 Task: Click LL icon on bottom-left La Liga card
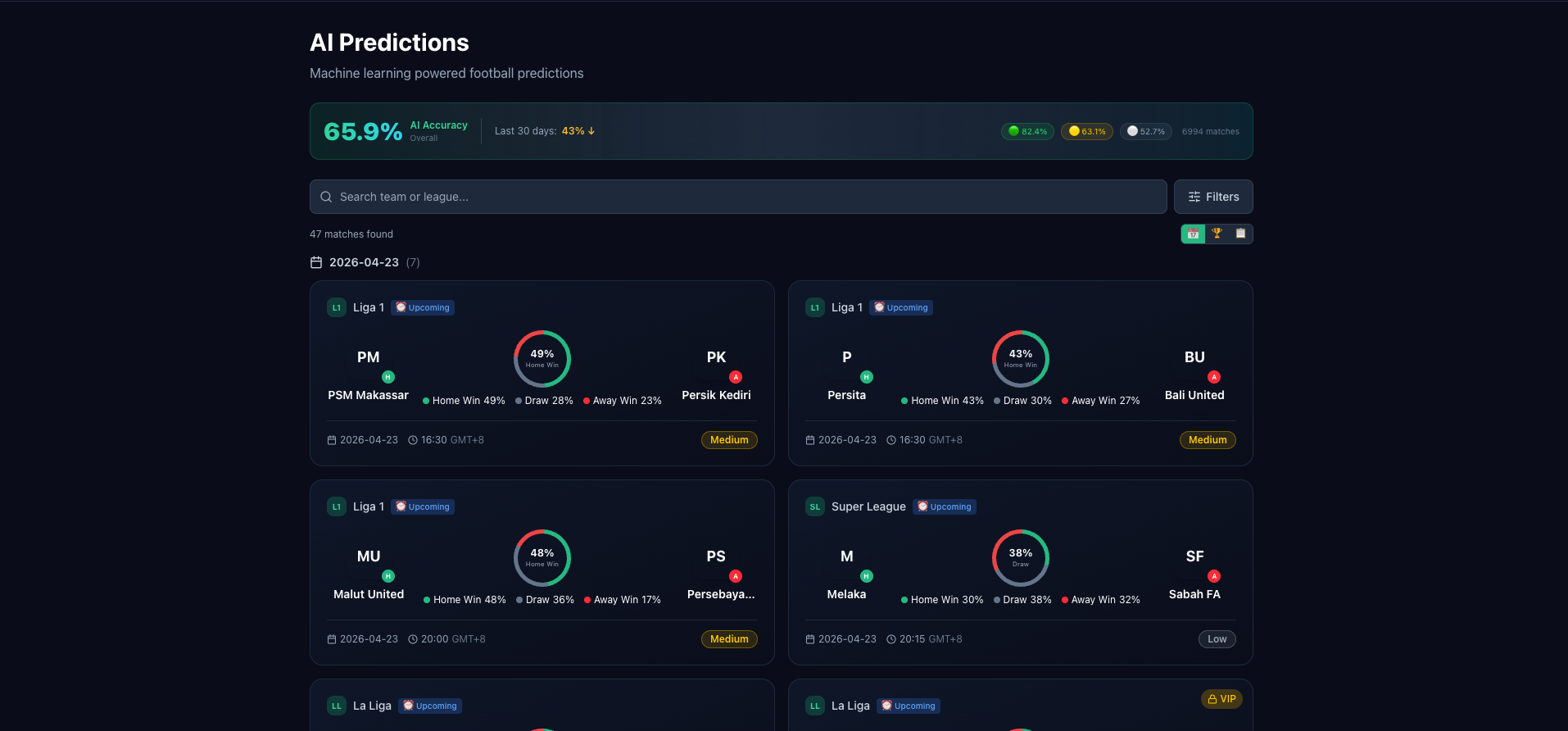pos(337,706)
